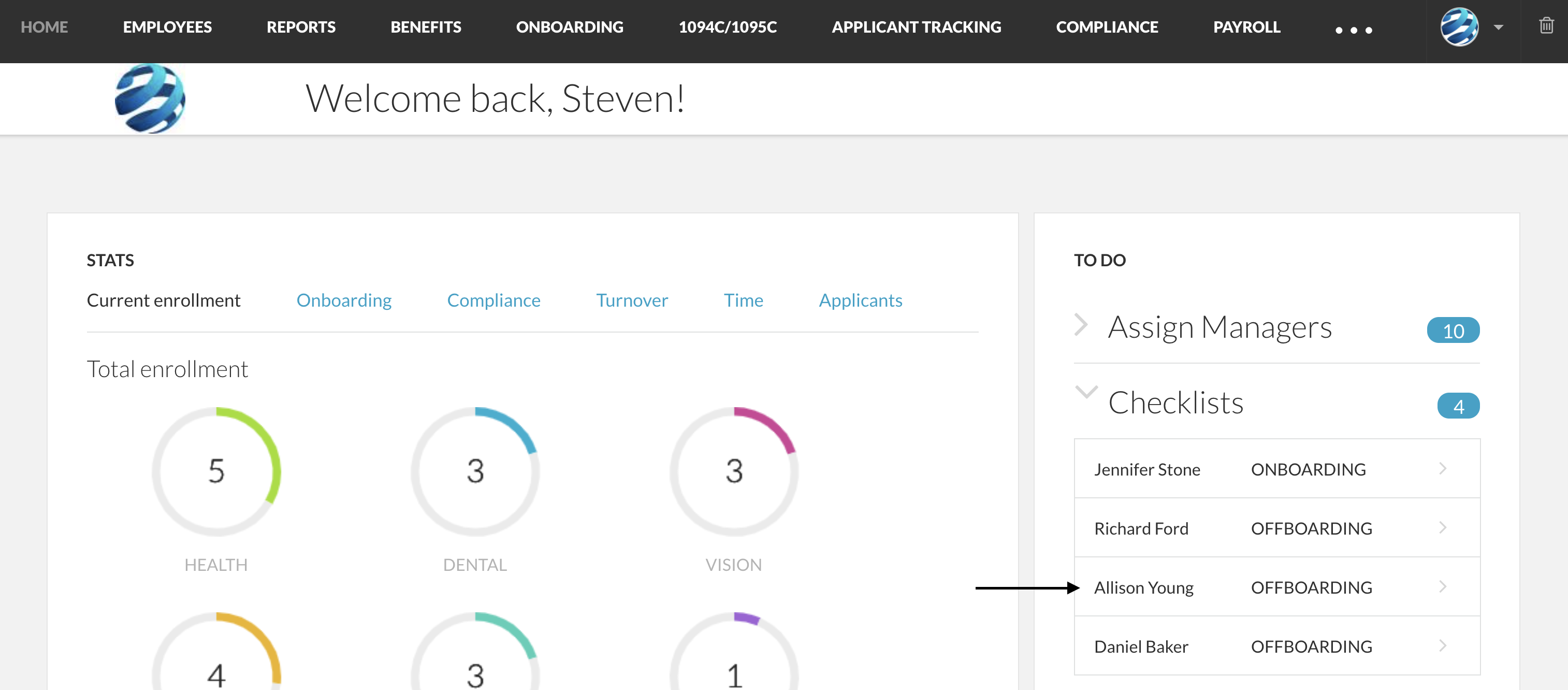The width and height of the screenshot is (1568, 690).
Task: Click the orange gauge showing 4
Action: point(216,652)
